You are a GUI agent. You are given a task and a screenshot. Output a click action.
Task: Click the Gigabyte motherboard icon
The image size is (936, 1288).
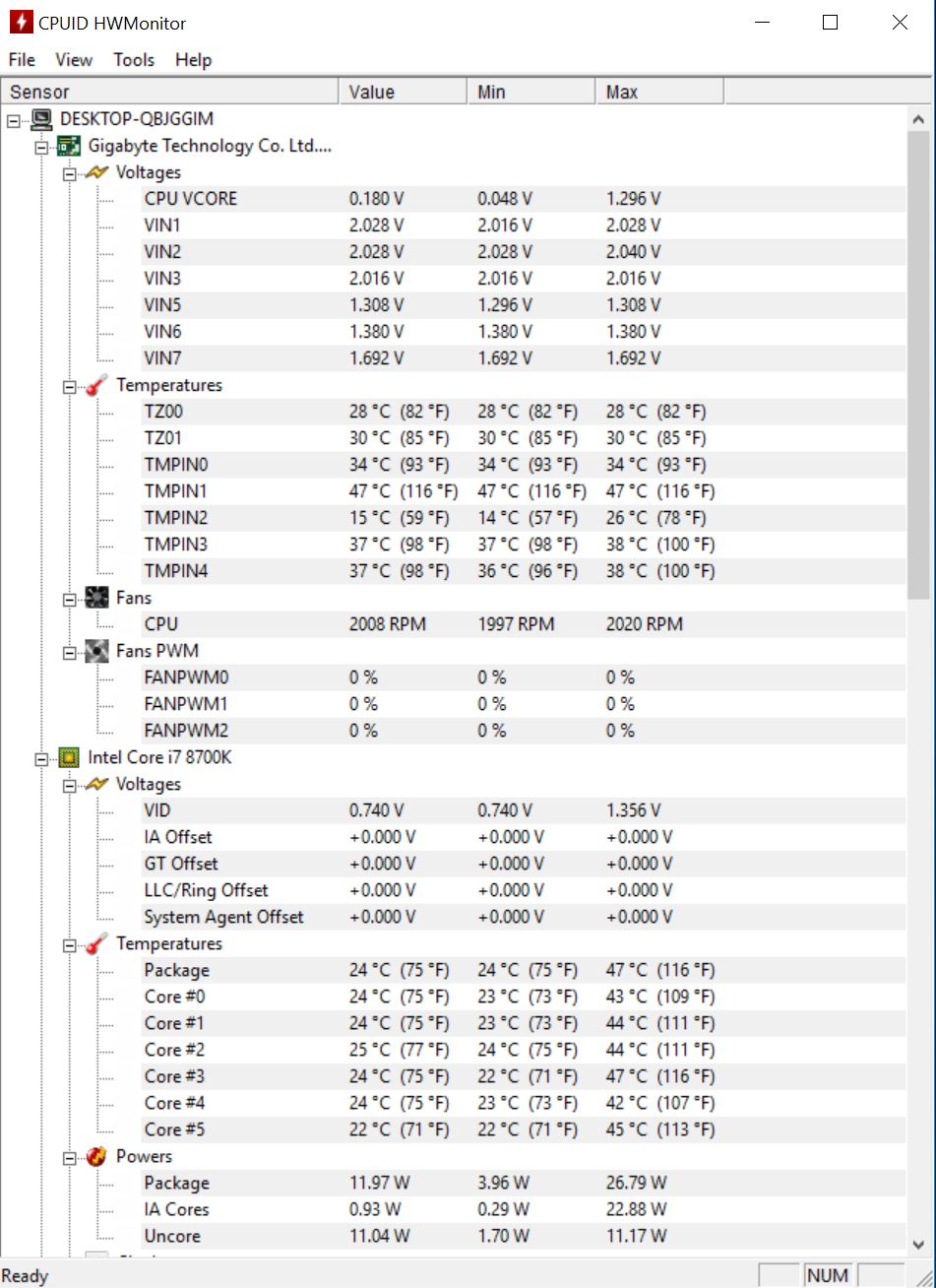coord(69,146)
